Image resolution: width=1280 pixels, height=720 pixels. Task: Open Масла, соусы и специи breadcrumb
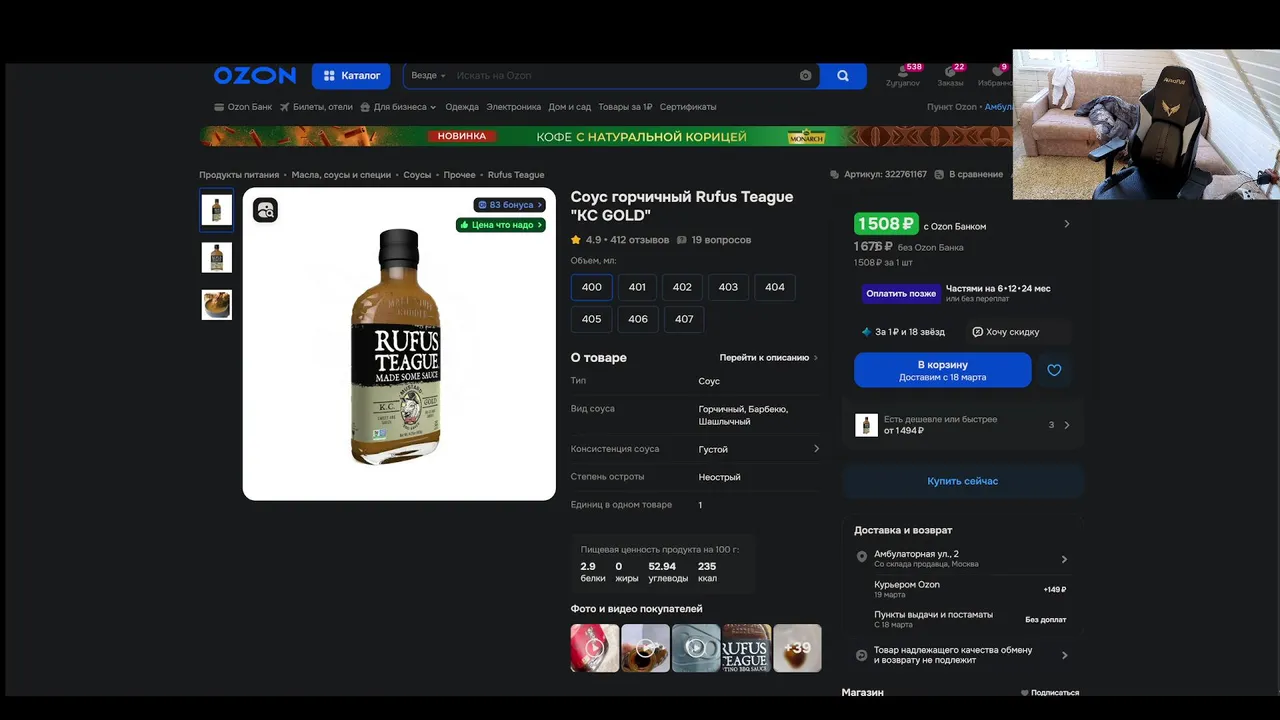point(341,175)
